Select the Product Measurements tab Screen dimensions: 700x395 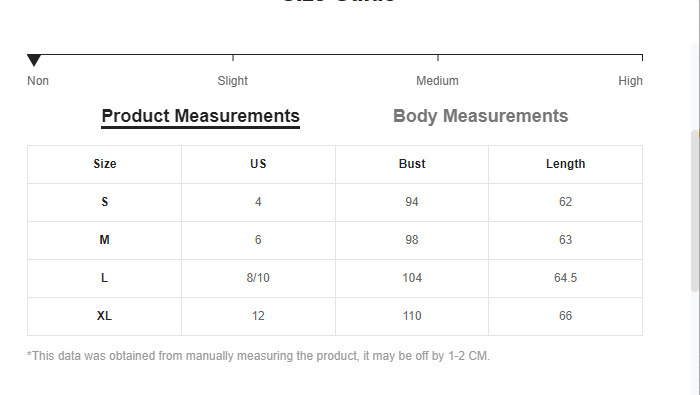tap(200, 117)
